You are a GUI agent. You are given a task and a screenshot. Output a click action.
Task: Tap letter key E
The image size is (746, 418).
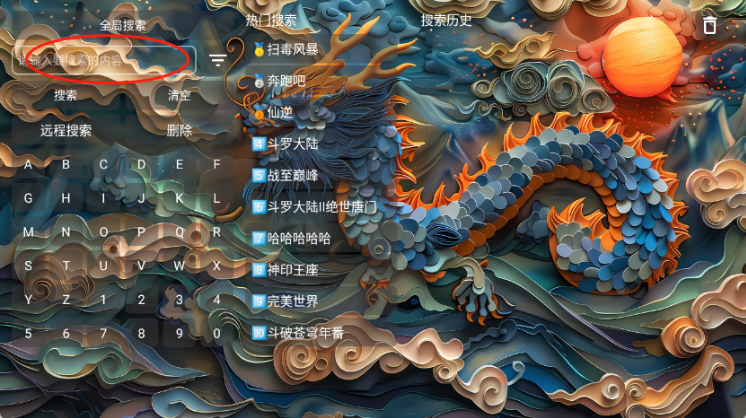(179, 165)
